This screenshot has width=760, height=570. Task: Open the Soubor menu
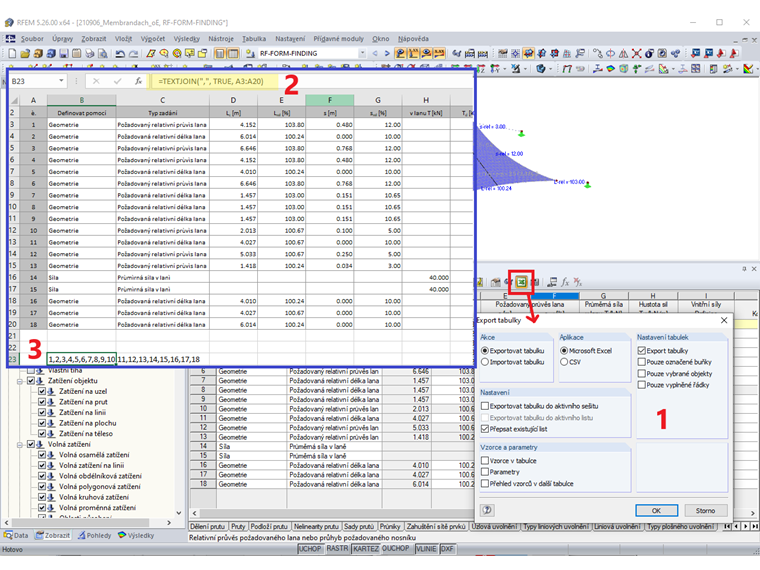(32, 39)
